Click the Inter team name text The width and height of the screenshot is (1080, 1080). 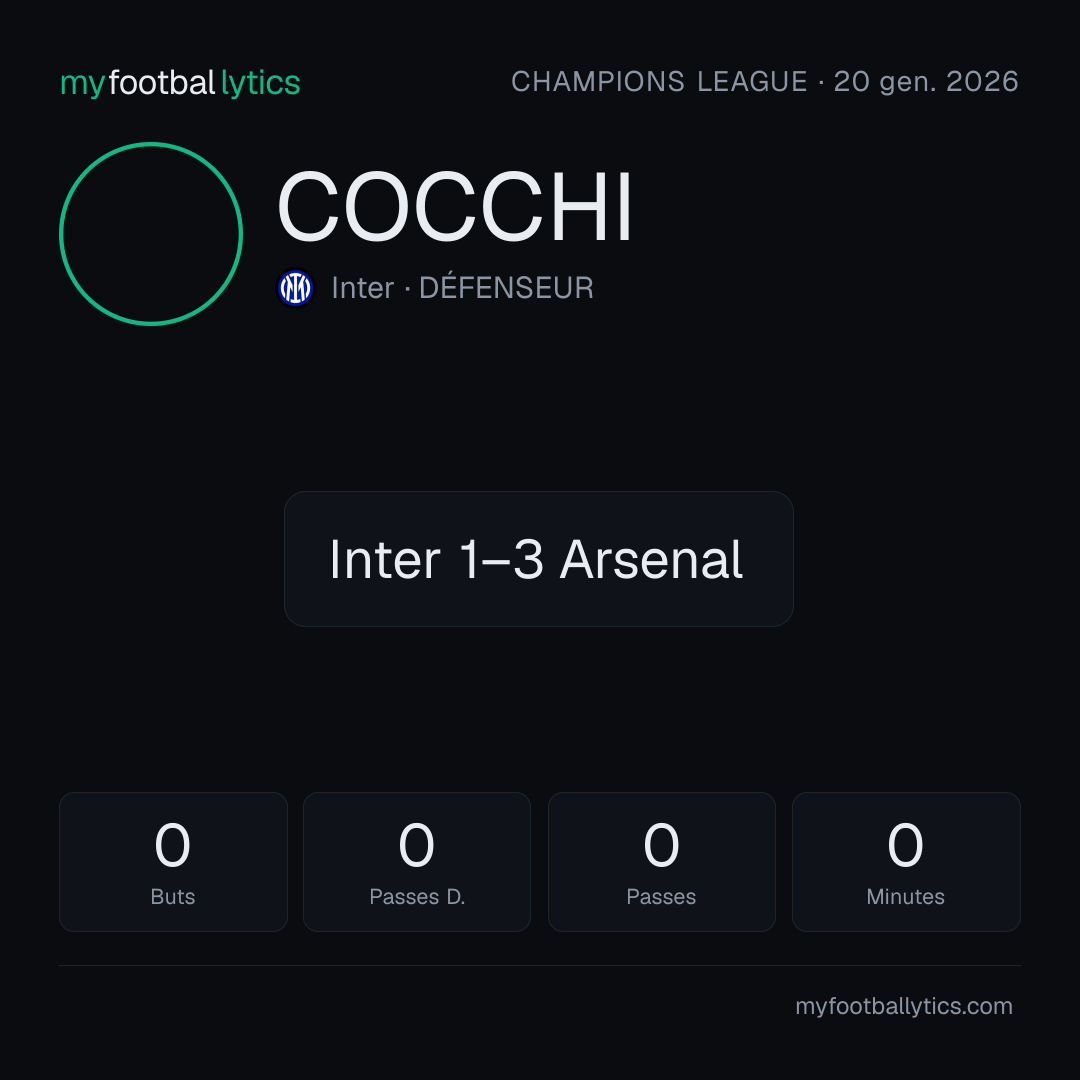(363, 288)
